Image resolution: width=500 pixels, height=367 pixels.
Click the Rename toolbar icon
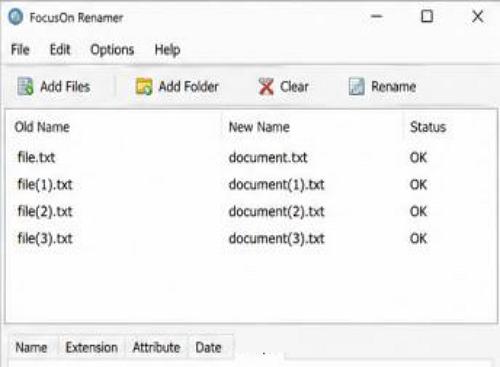pos(357,87)
